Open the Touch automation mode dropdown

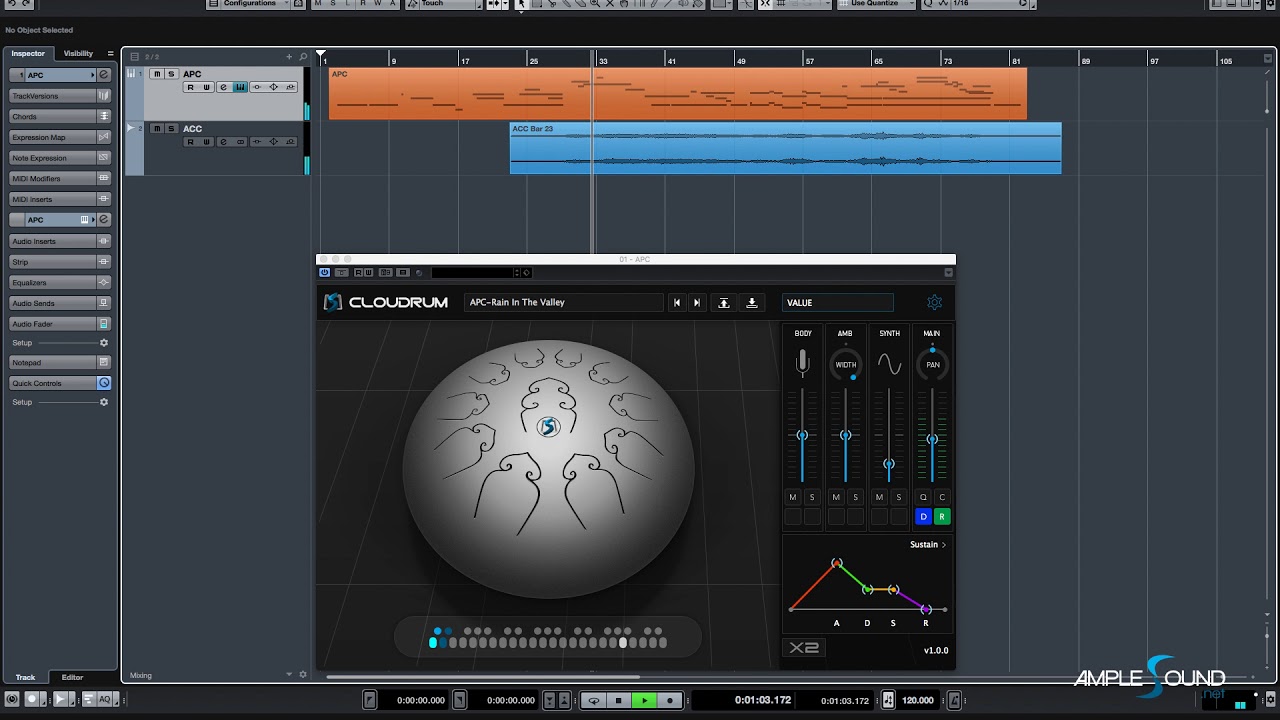point(446,4)
